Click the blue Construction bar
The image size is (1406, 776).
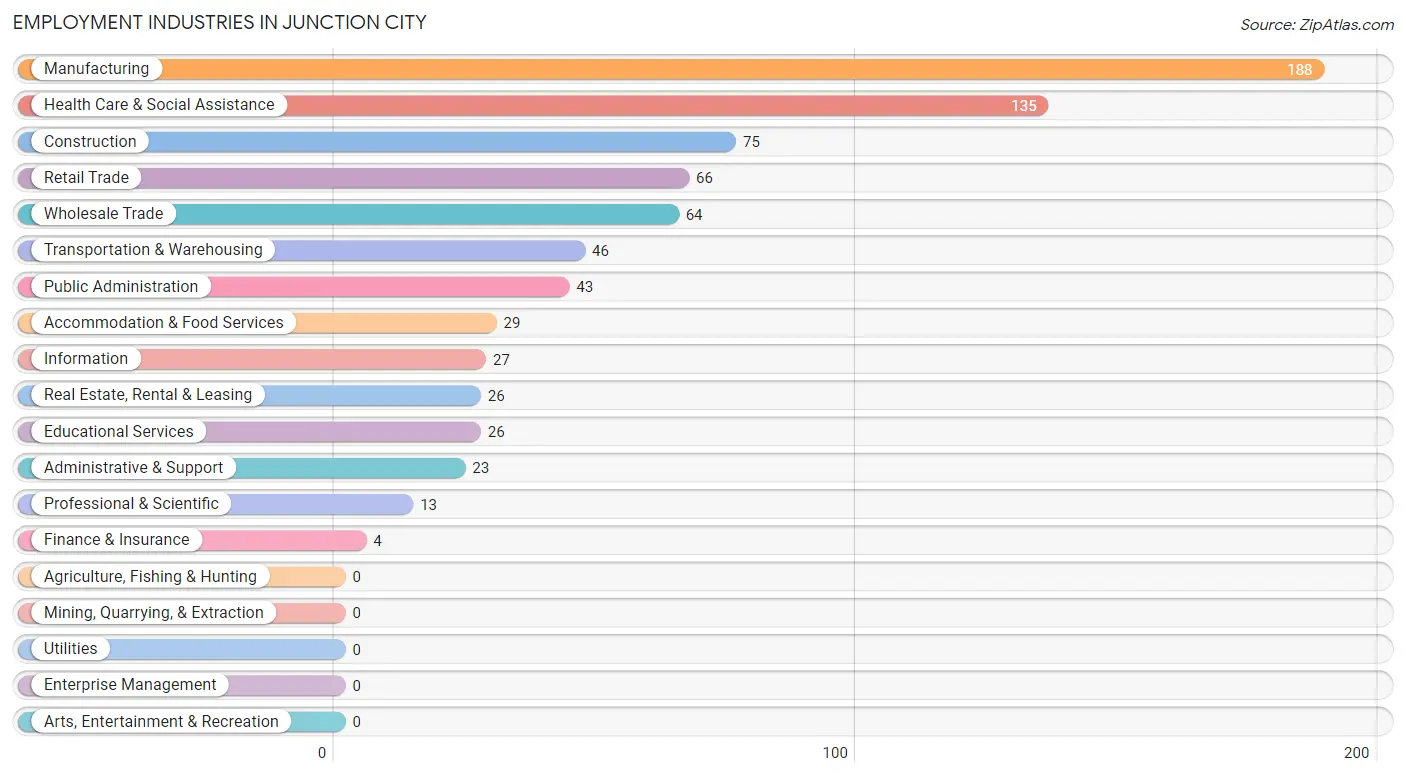click(377, 142)
